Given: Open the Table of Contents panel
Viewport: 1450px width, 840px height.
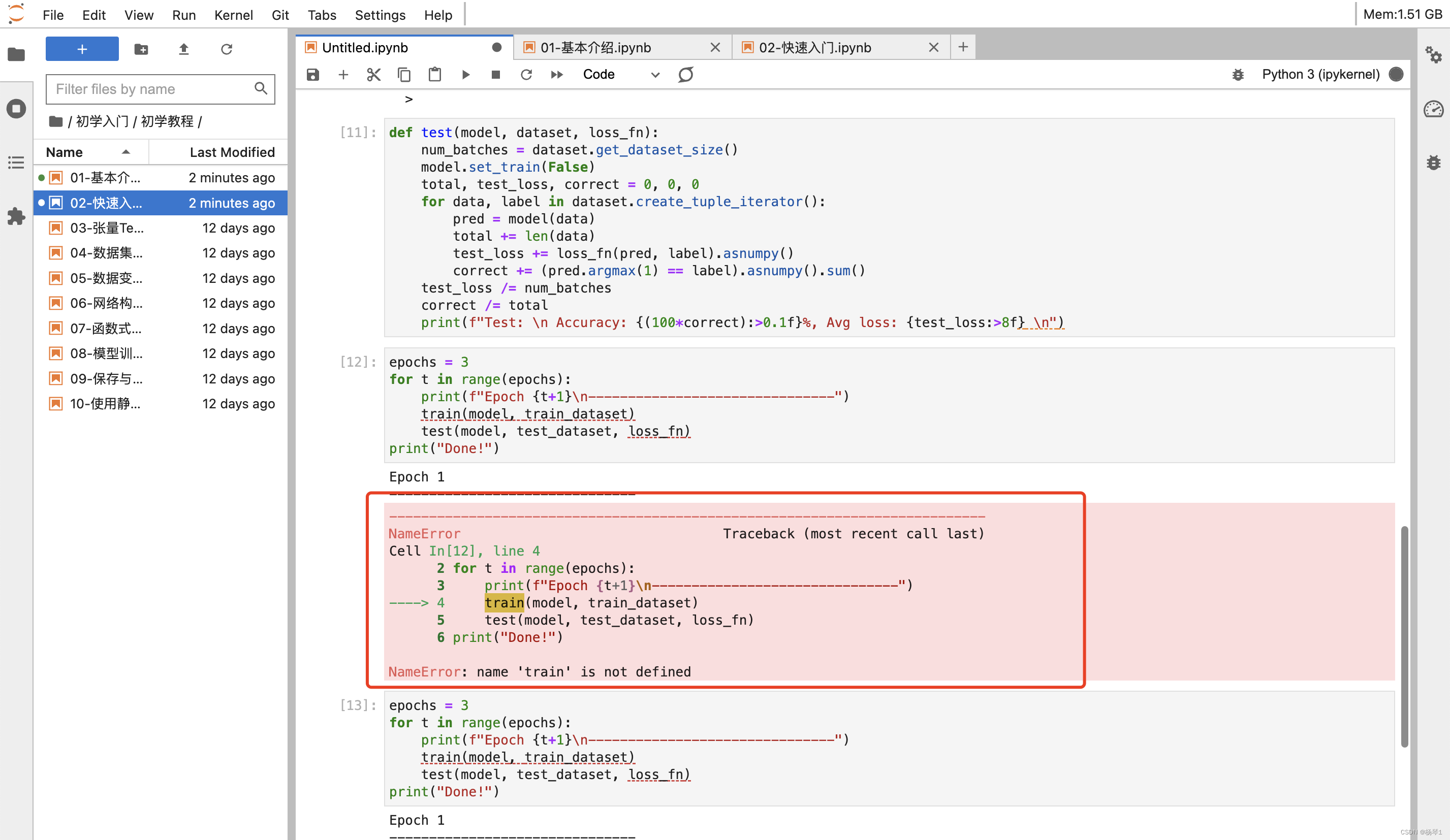Looking at the screenshot, I should [x=16, y=163].
